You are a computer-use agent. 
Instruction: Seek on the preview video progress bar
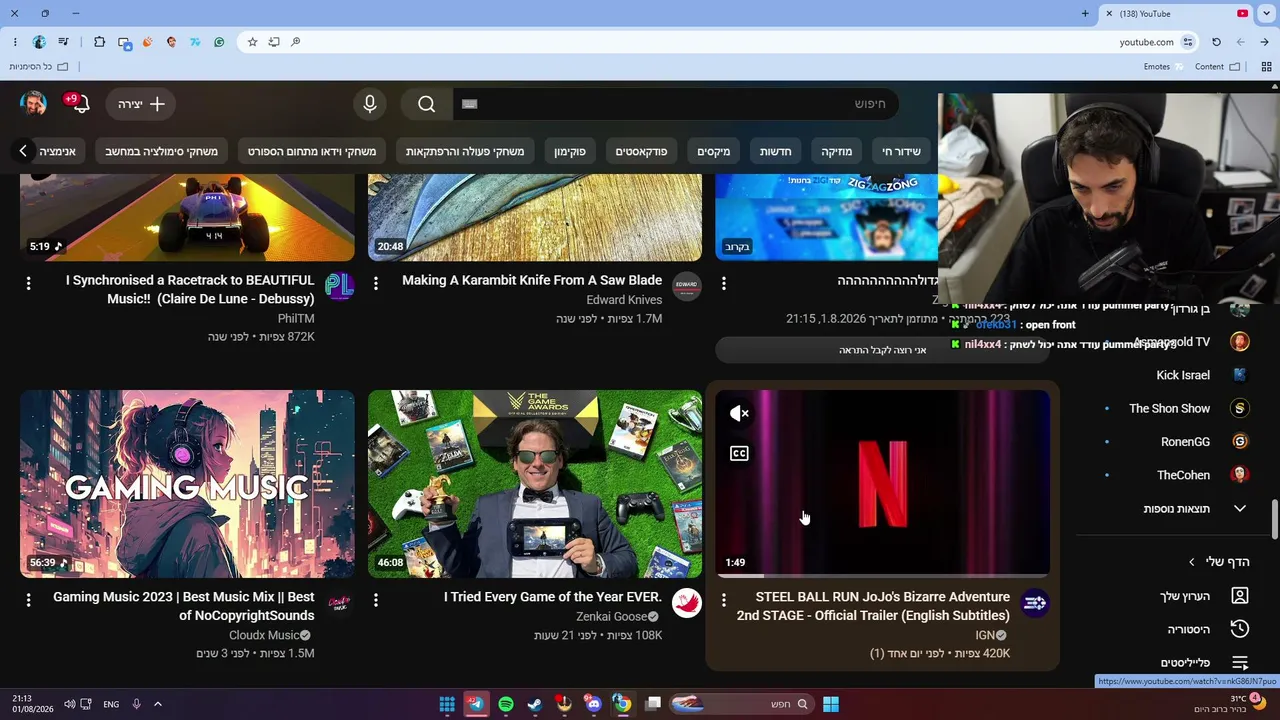coord(883,576)
